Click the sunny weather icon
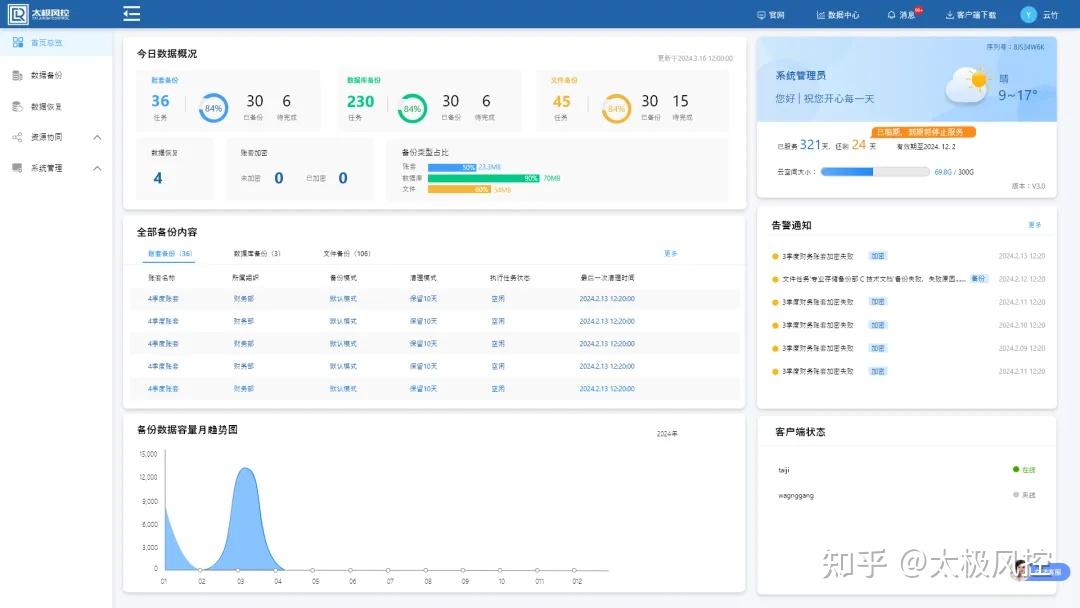Viewport: 1080px width, 608px height. pyautogui.click(x=969, y=85)
